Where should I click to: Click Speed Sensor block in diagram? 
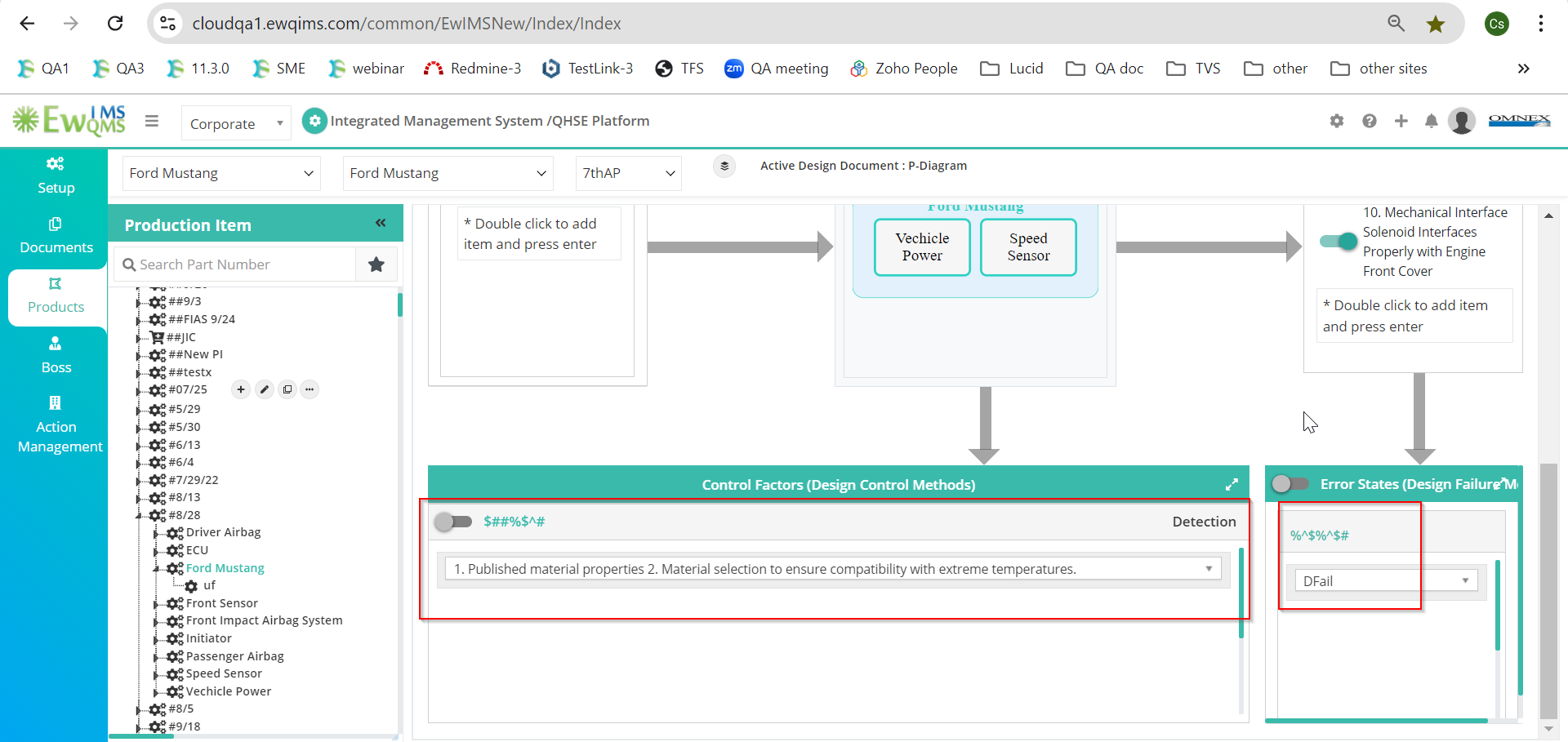tap(1028, 247)
